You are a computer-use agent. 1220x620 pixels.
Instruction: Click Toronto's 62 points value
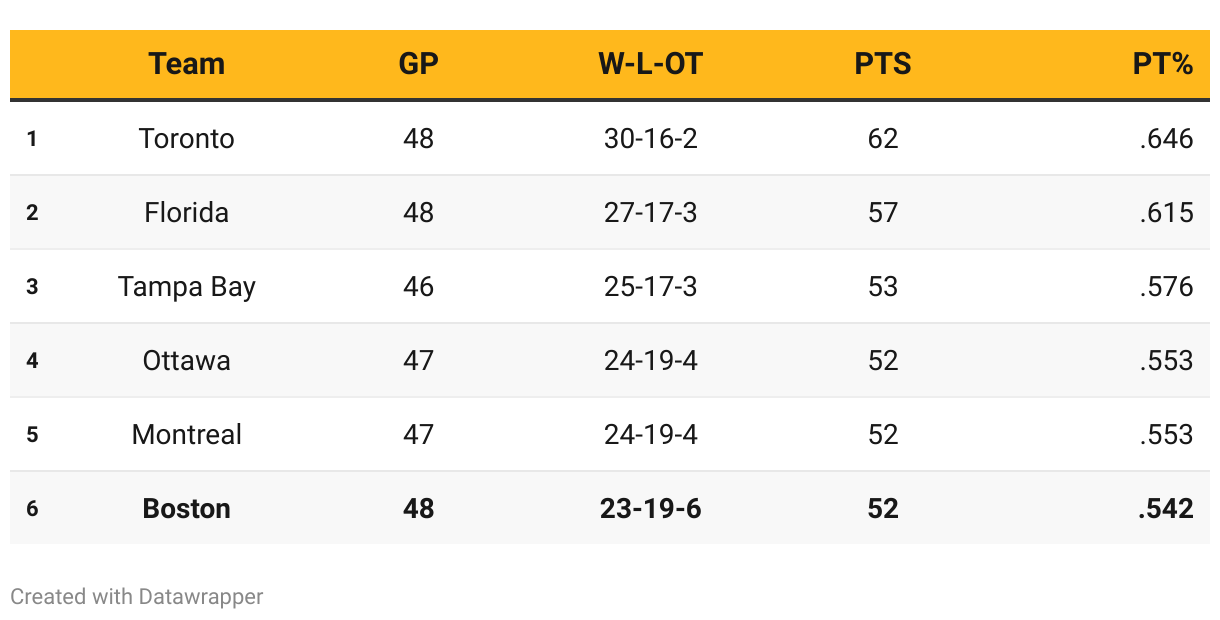pos(883,138)
